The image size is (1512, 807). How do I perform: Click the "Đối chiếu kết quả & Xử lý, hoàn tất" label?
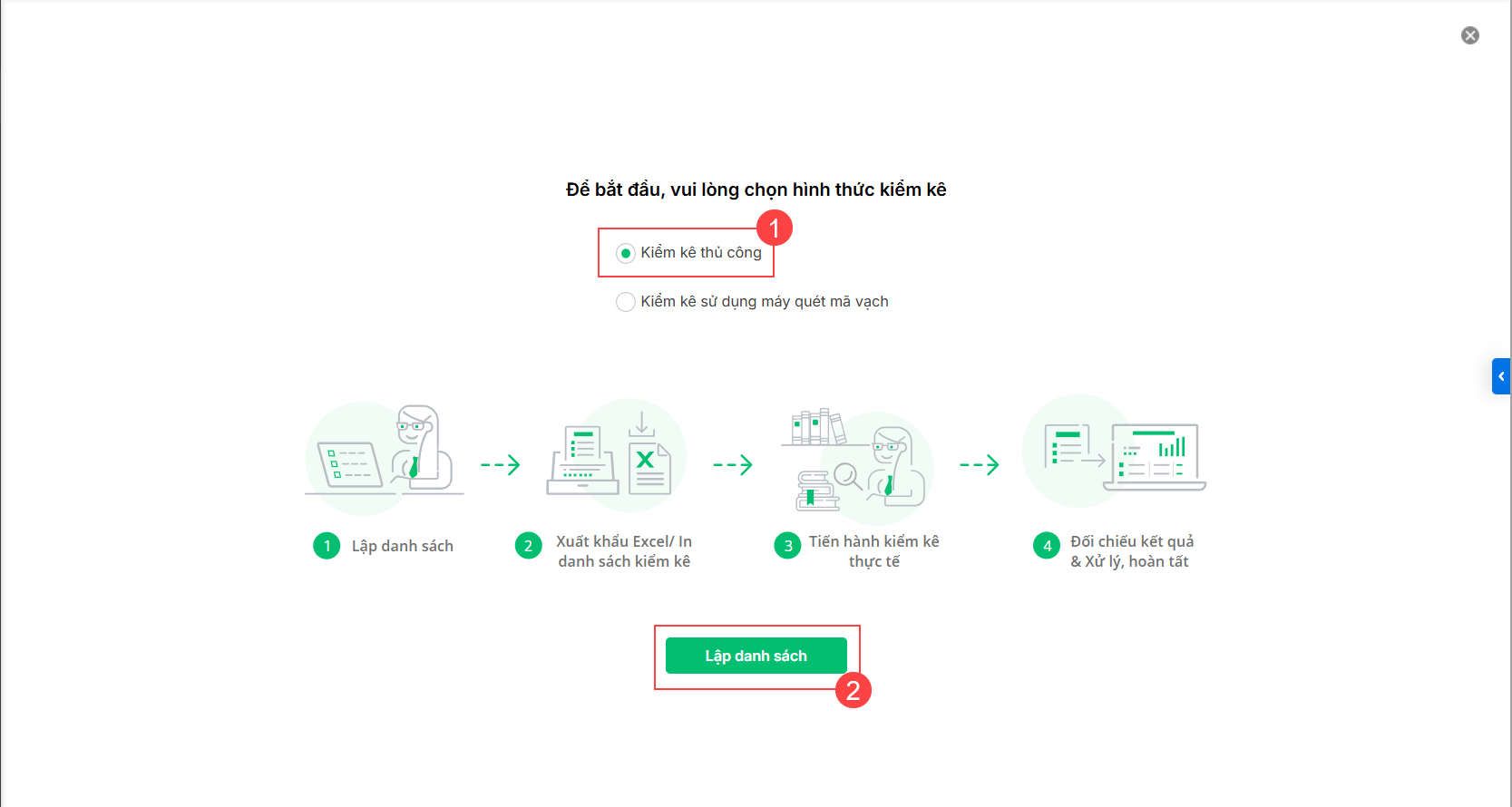[x=1131, y=551]
